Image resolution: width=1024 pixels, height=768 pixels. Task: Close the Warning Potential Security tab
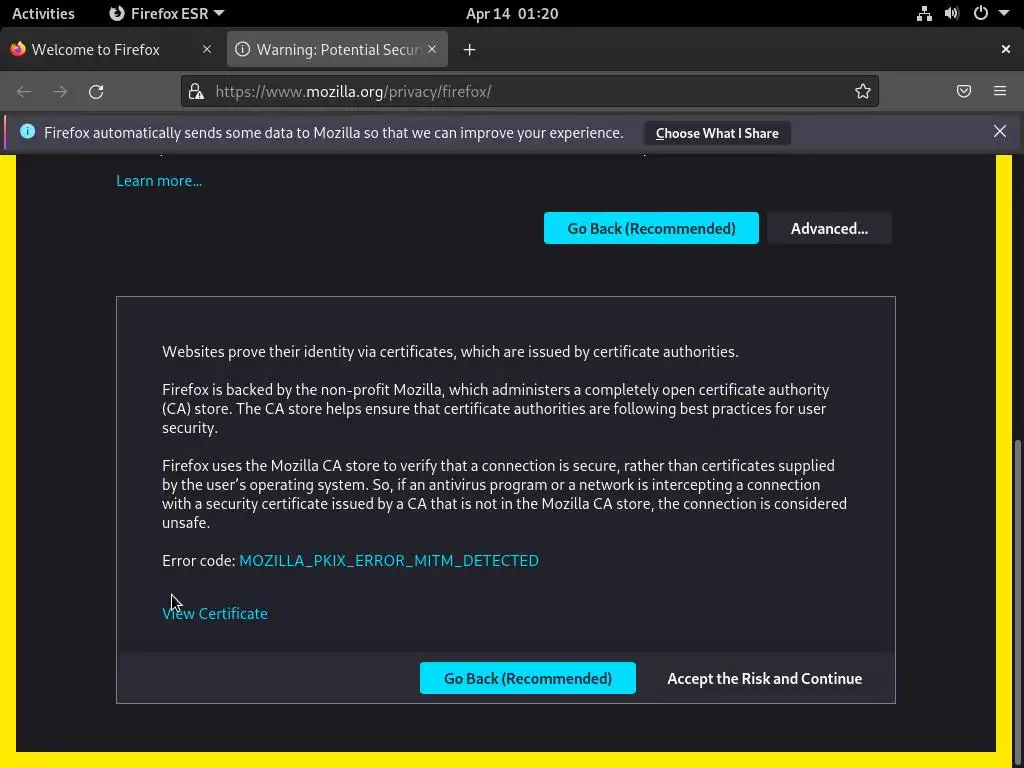432,49
